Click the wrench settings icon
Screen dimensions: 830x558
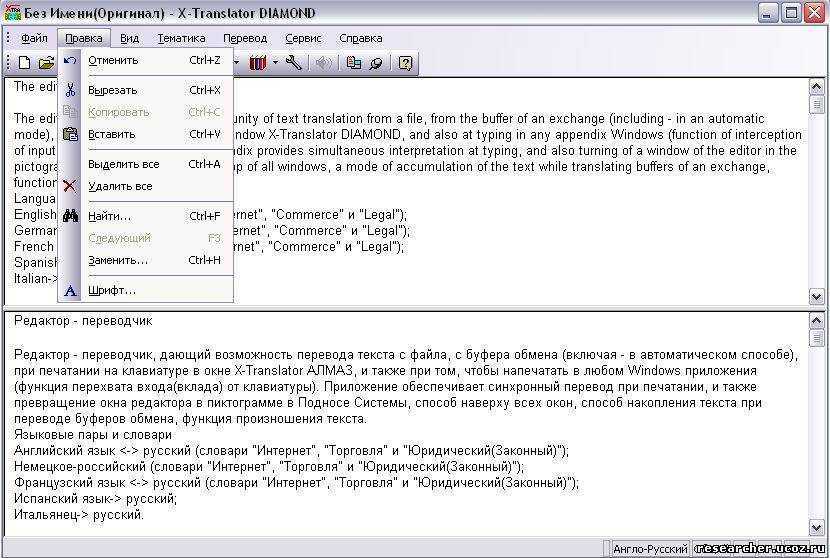tap(294, 62)
